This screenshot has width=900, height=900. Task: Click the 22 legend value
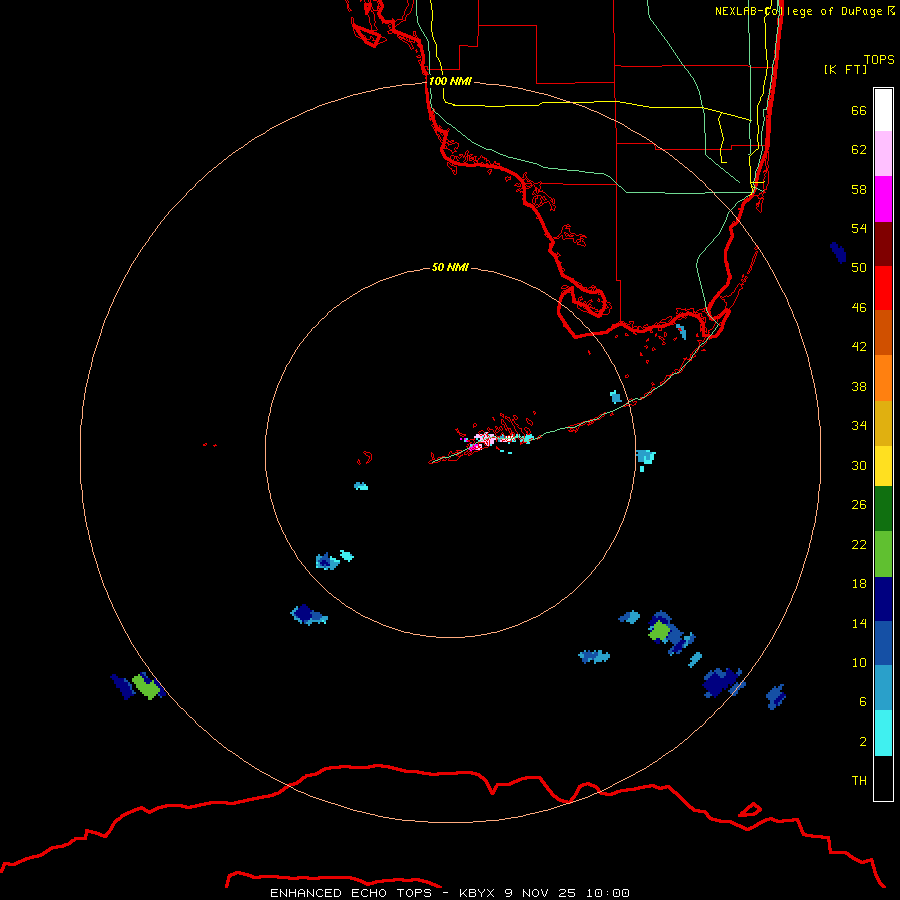(x=859, y=544)
